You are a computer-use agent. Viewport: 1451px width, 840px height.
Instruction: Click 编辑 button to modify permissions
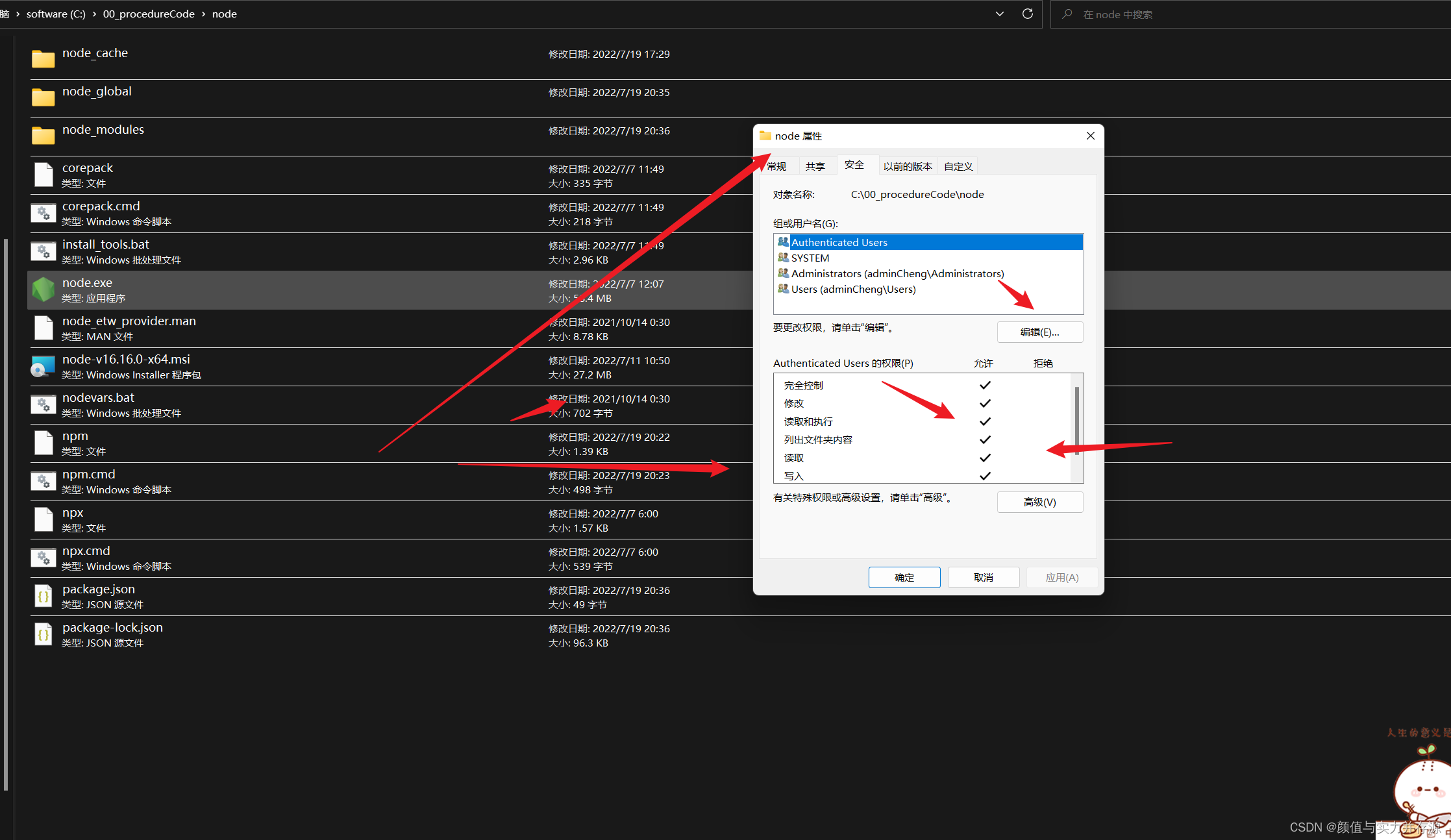(1040, 331)
